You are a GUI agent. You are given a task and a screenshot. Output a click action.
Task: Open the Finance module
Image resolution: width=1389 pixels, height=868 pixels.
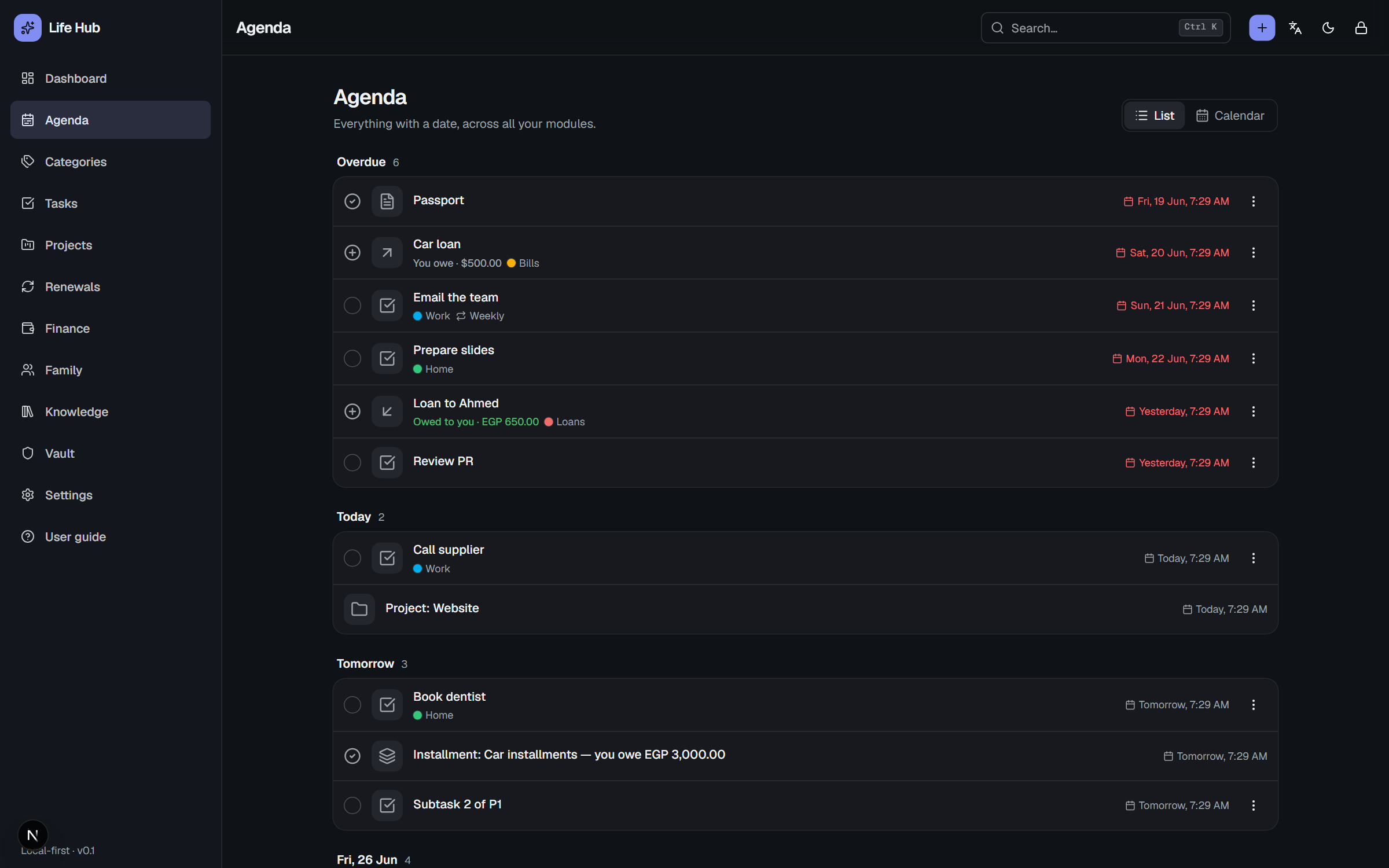click(x=111, y=328)
